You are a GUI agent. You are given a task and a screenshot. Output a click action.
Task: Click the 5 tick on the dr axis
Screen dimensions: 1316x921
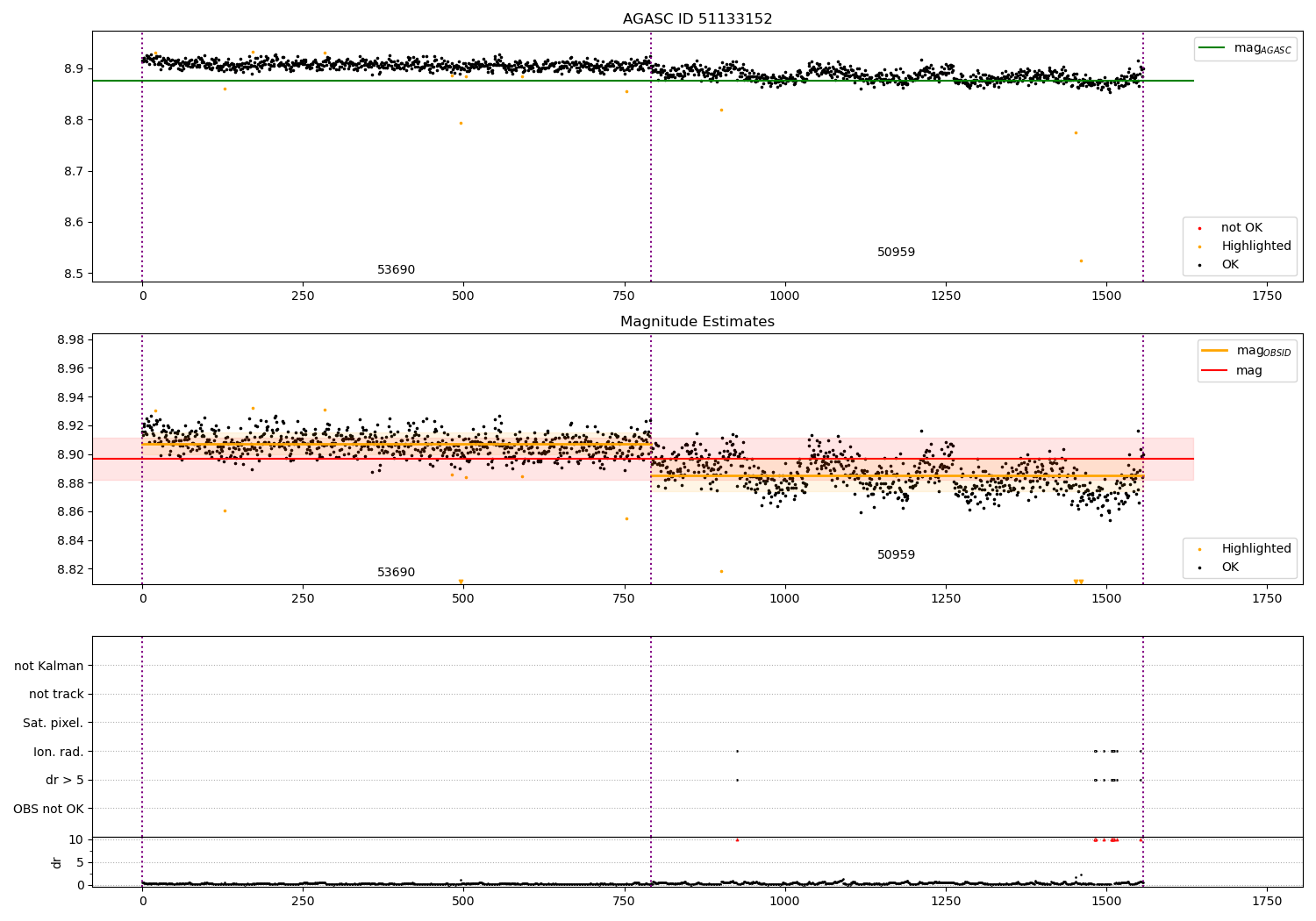(x=80, y=863)
